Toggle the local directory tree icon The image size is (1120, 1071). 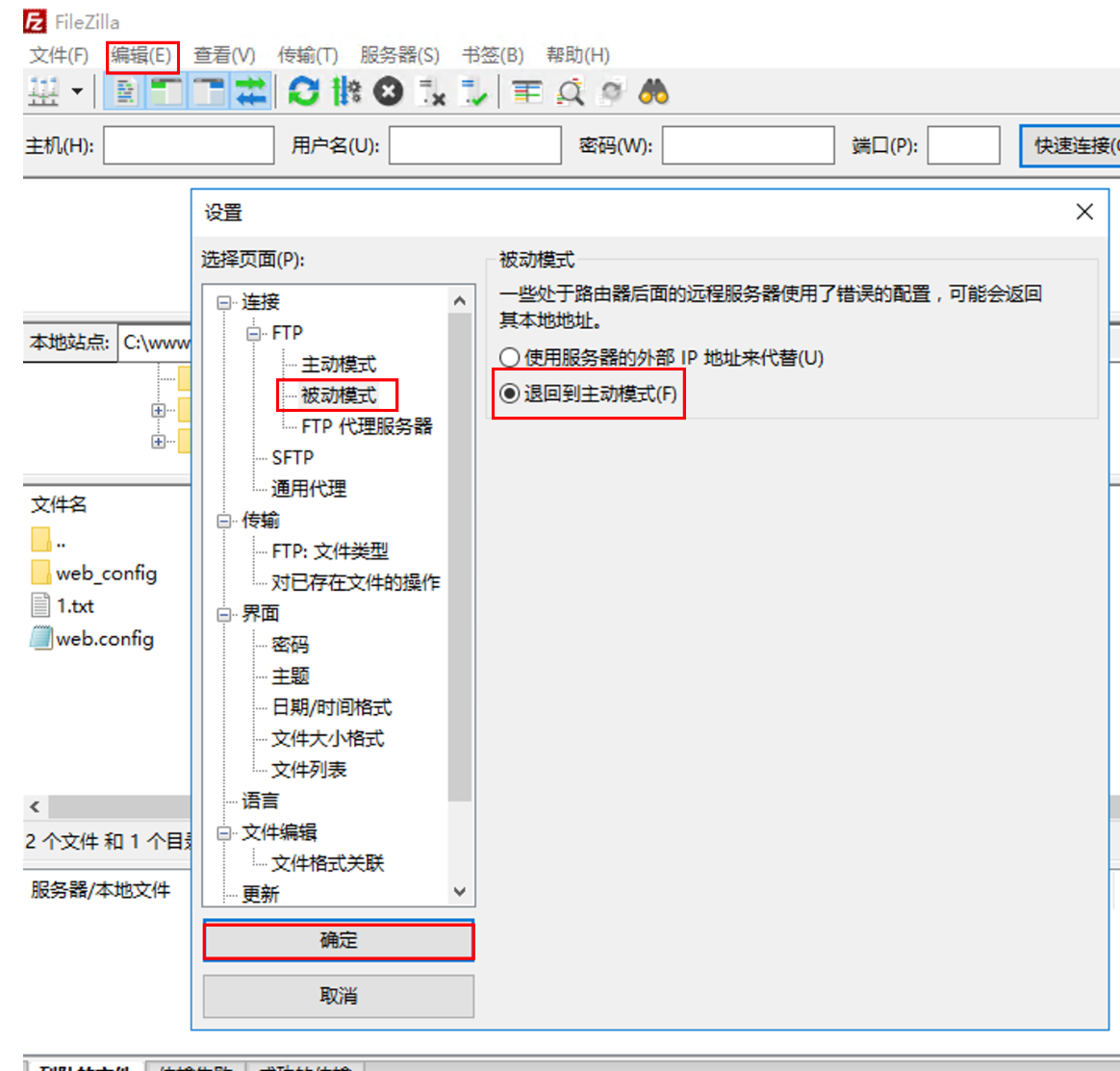166,92
